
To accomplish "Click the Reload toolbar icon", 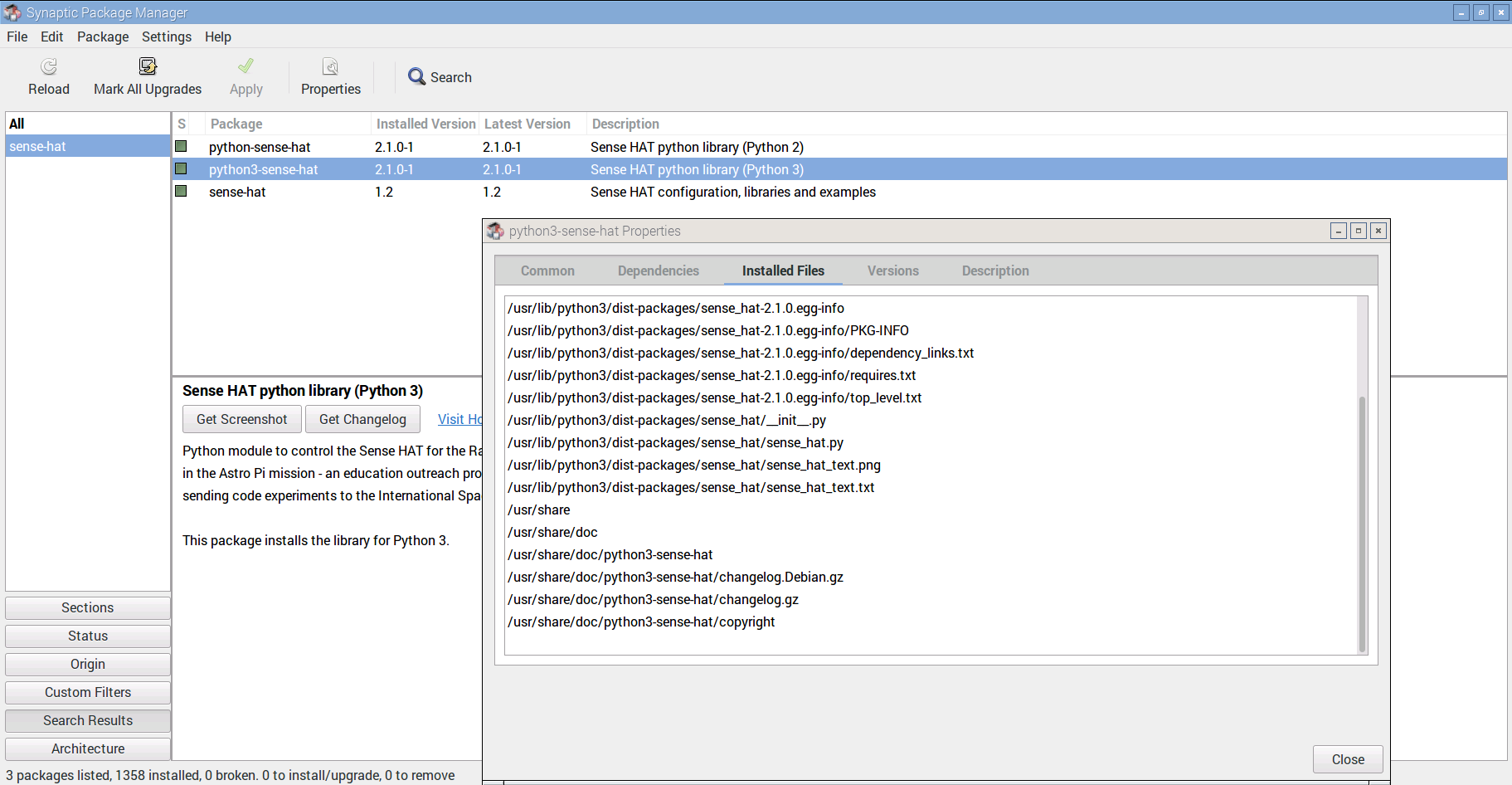I will coord(49,66).
